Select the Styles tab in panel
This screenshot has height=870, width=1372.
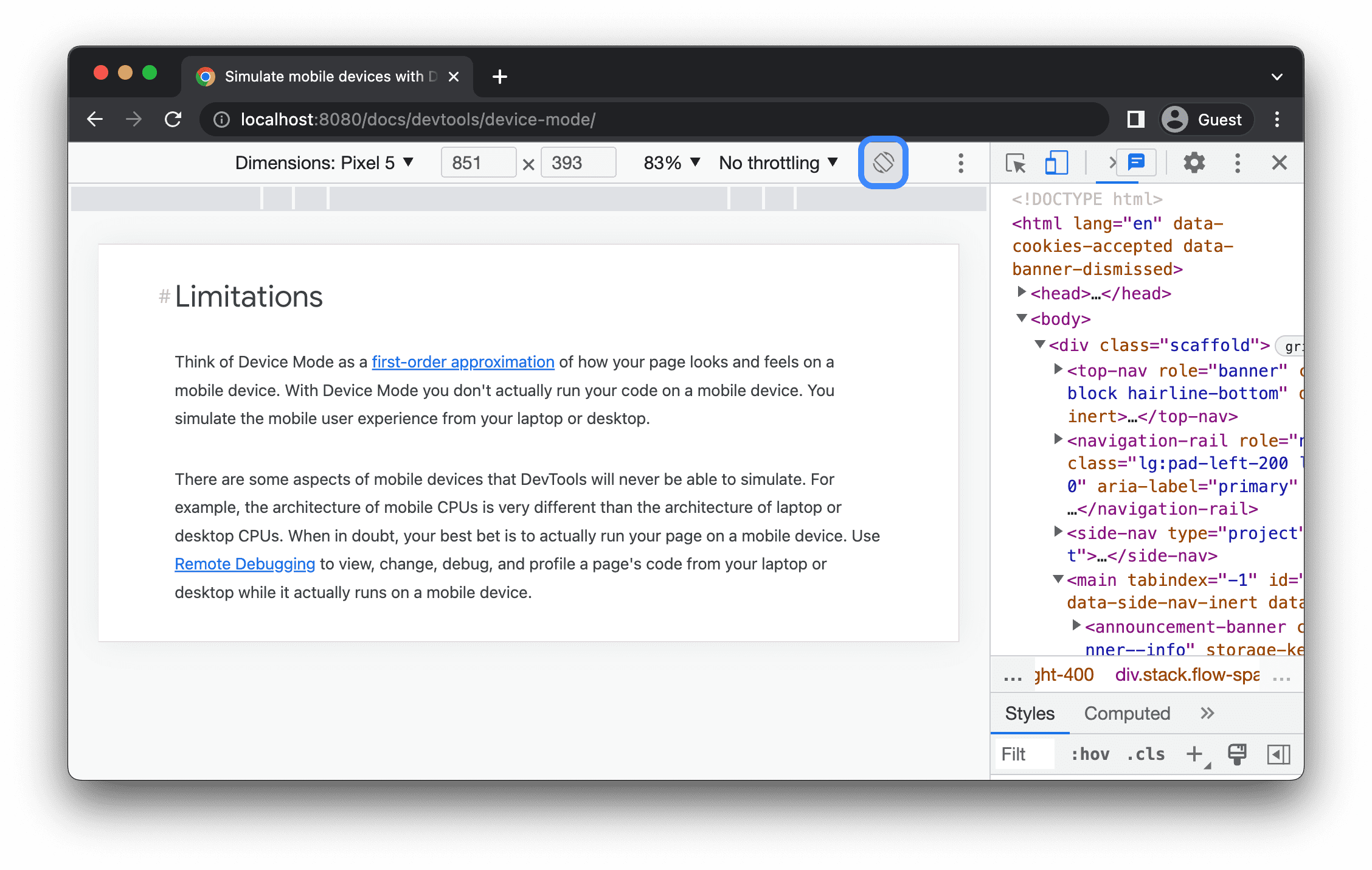pyautogui.click(x=1028, y=713)
